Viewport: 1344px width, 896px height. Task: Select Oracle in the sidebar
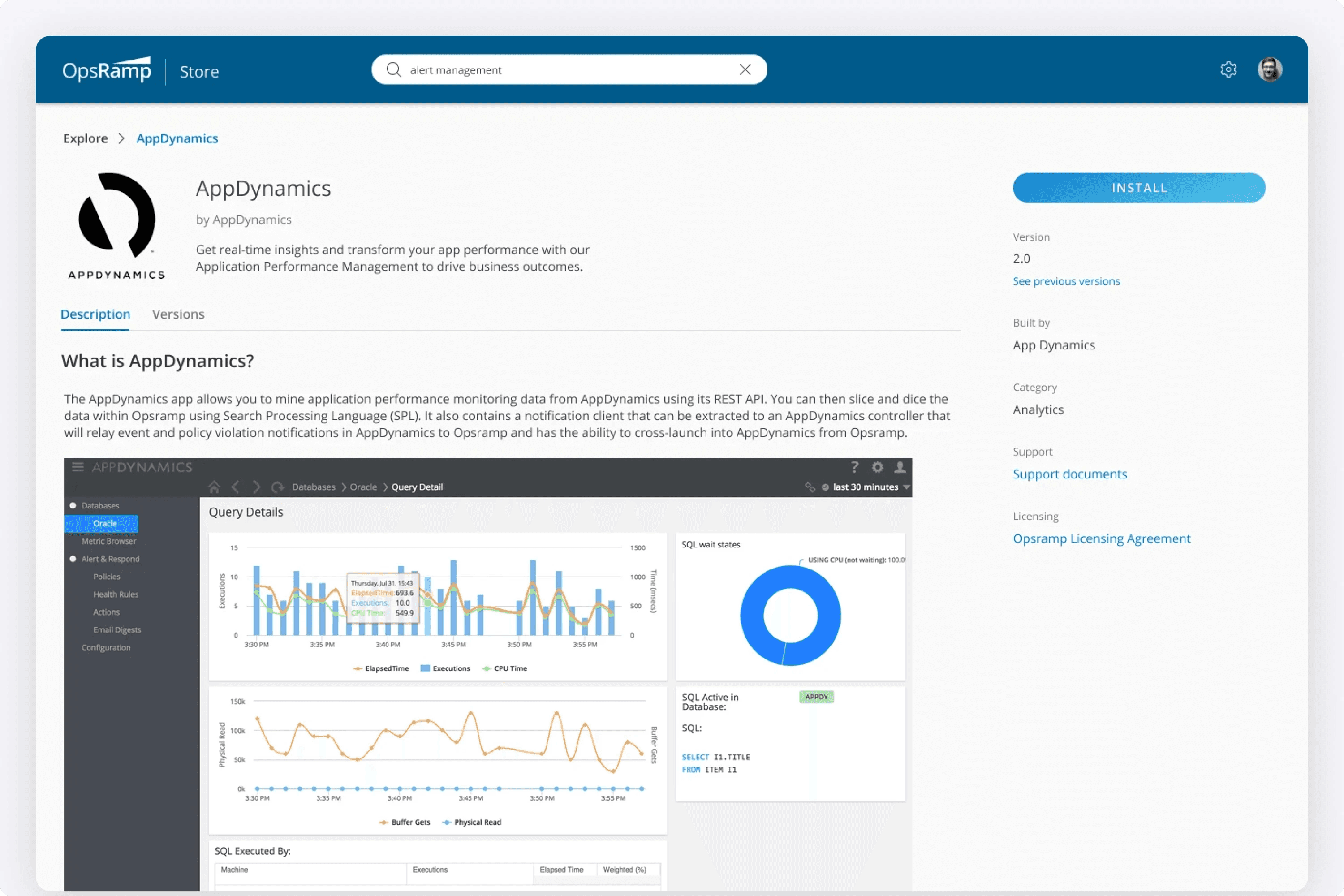(102, 523)
